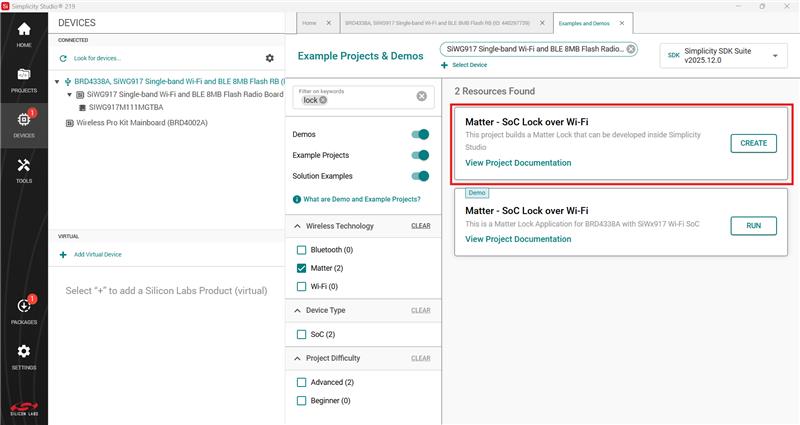Switch to the Home tab
800x425 pixels.
pyautogui.click(x=309, y=21)
